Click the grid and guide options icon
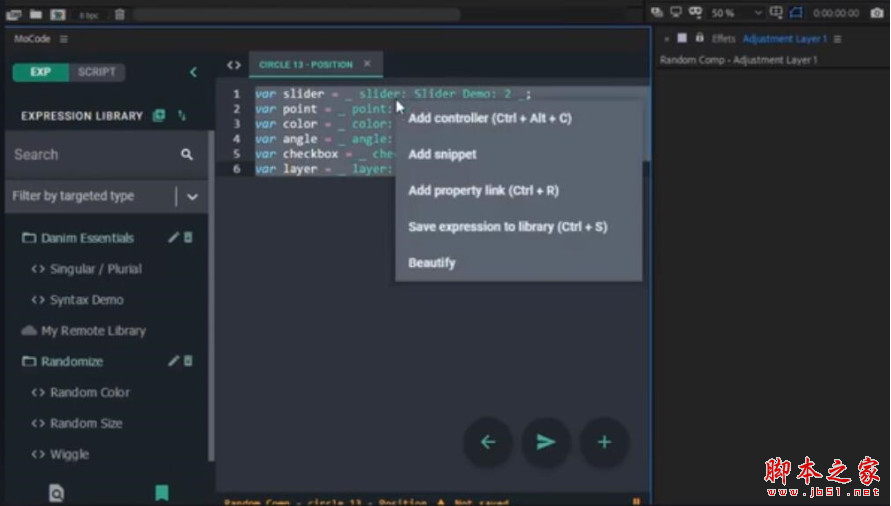891x506 pixels. (x=776, y=12)
